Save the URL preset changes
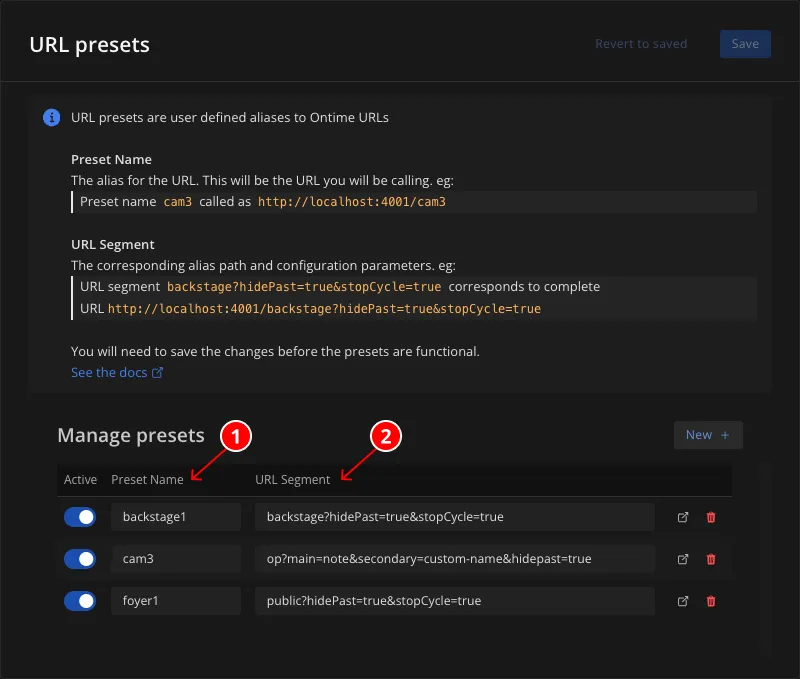Image resolution: width=800 pixels, height=679 pixels. [745, 43]
